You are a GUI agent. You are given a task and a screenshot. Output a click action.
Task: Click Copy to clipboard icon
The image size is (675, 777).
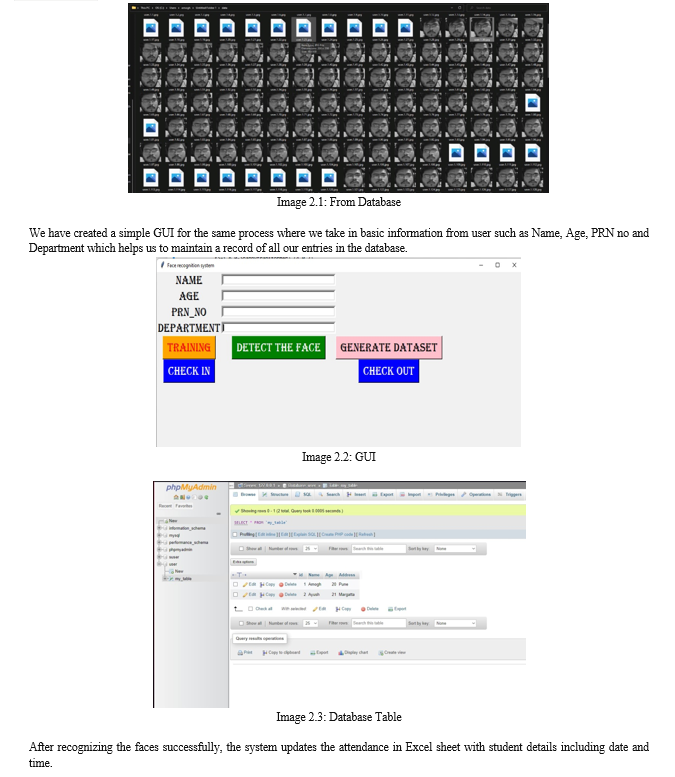coord(265,653)
